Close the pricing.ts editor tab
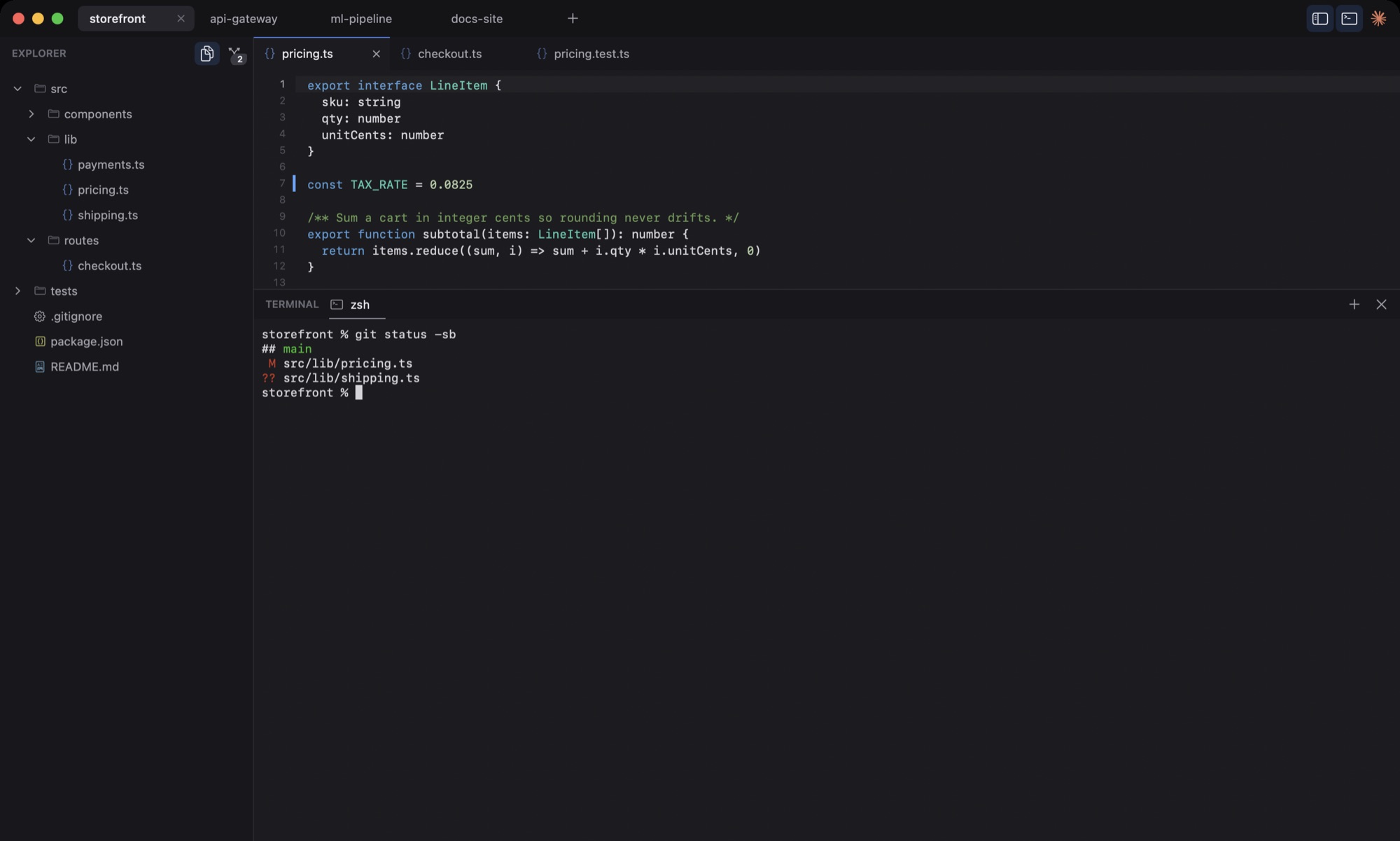1400x841 pixels. pos(376,54)
